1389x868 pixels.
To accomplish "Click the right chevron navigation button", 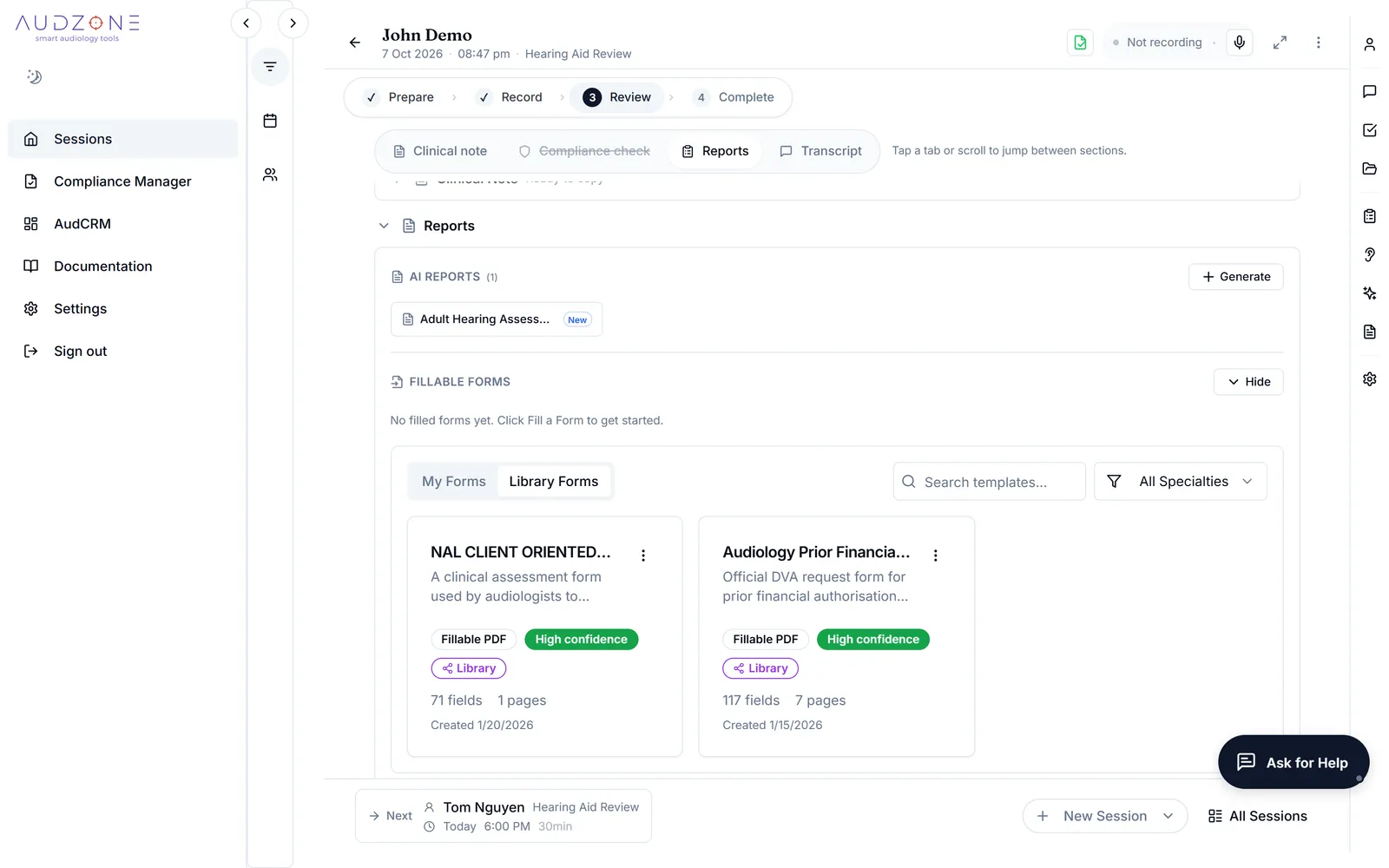I will tap(293, 23).
